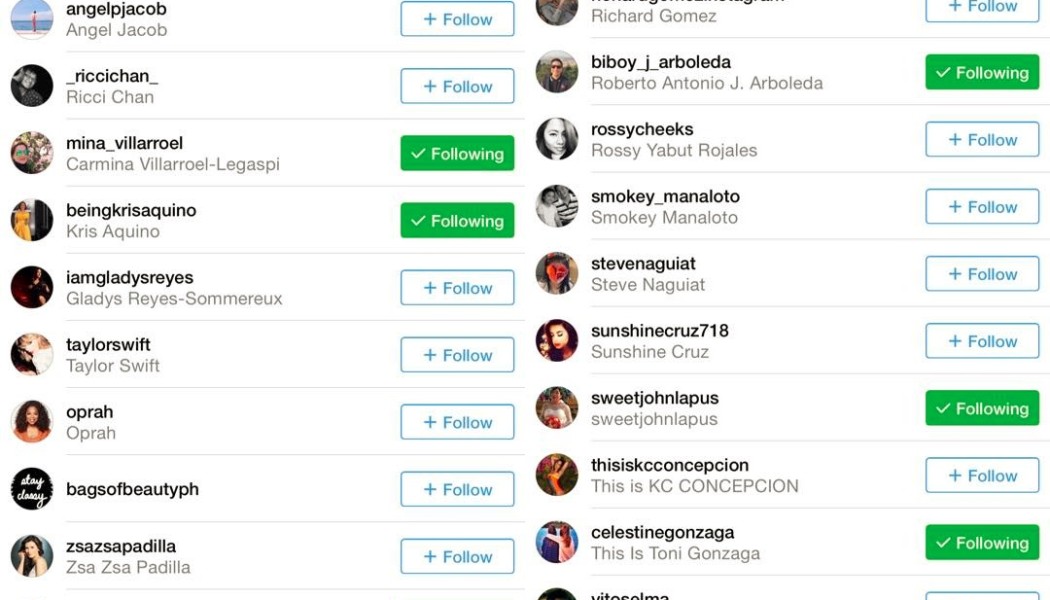Toggle Following for beingkrisaquino
Viewport: 1050px width, 600px height.
(457, 220)
